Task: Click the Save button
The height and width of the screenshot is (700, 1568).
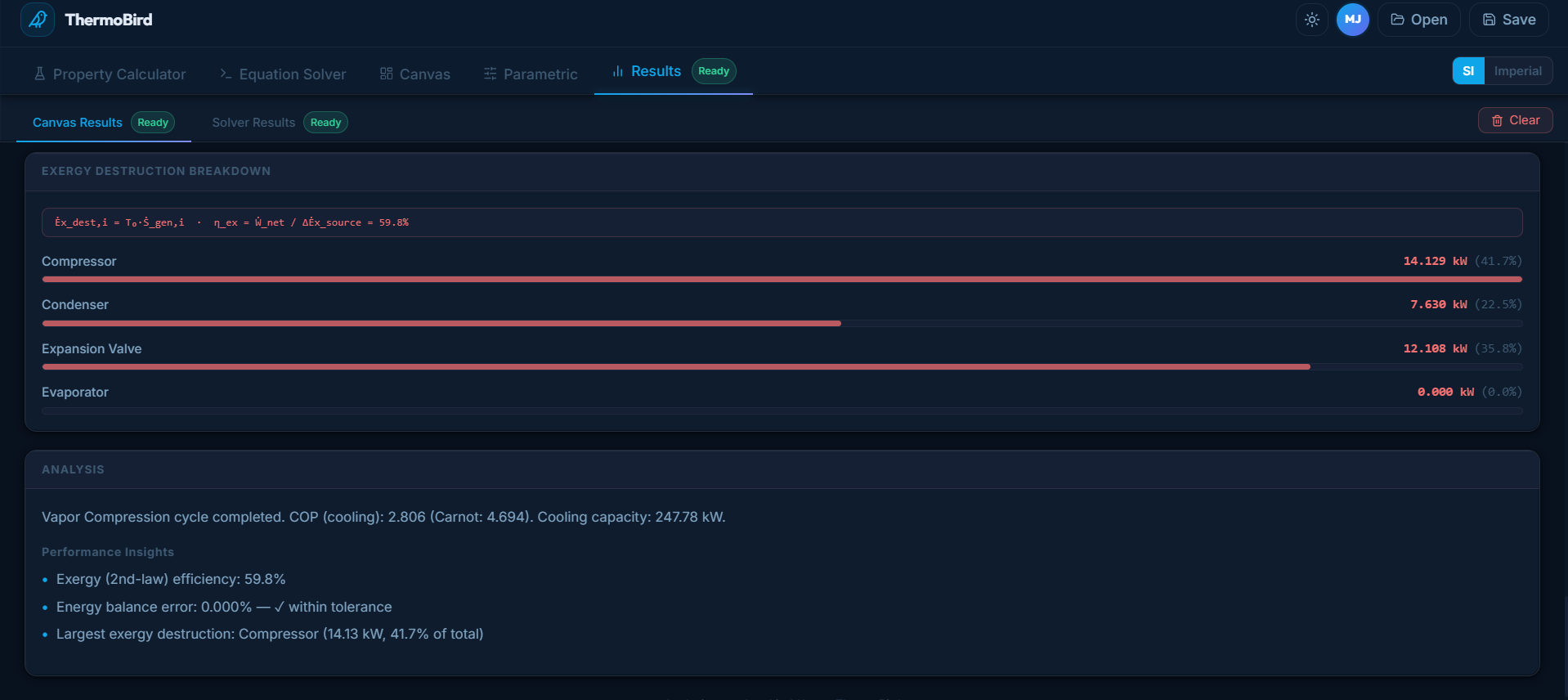Action: 1509,20
